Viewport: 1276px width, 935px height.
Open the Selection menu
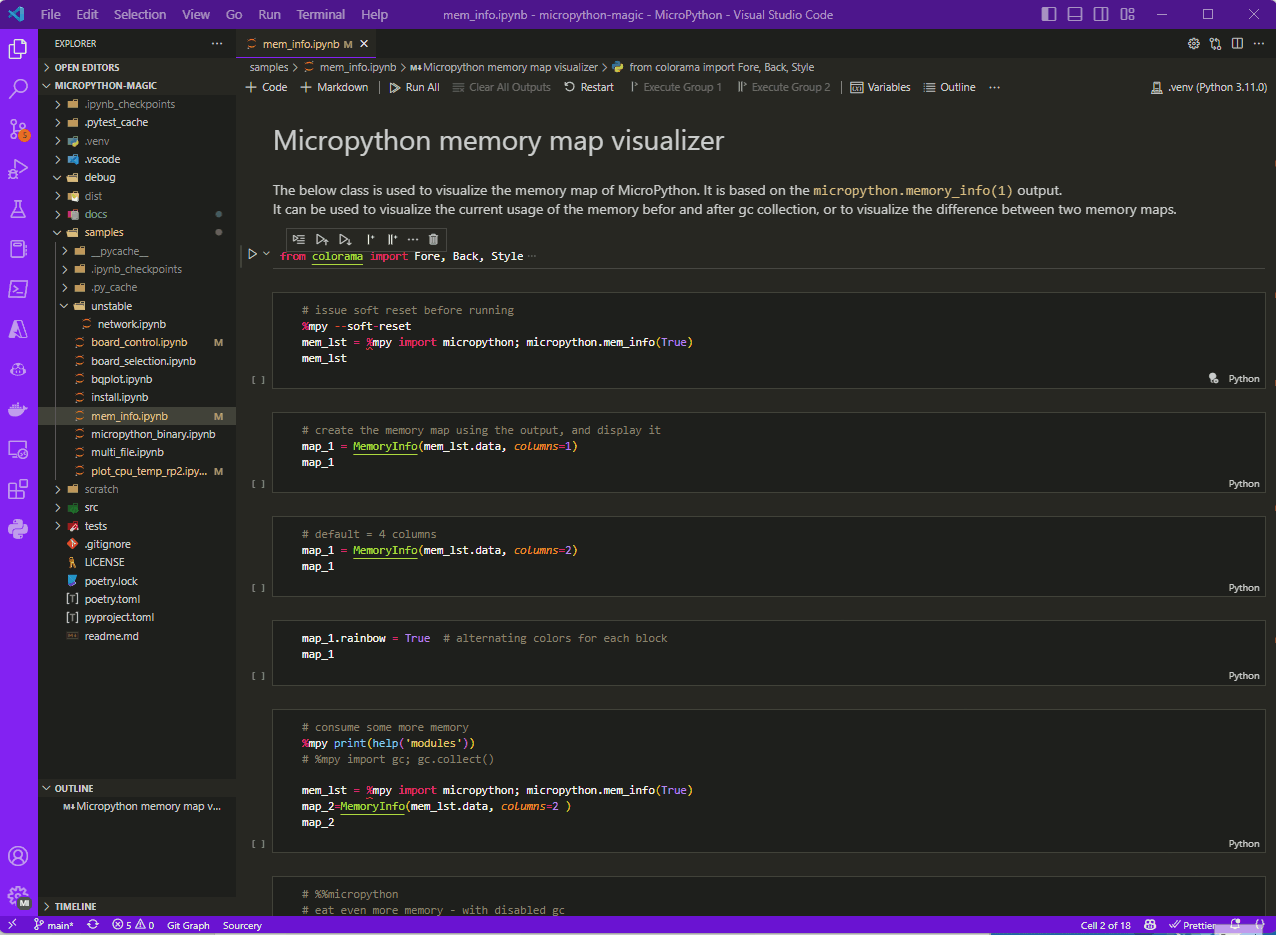tap(140, 14)
